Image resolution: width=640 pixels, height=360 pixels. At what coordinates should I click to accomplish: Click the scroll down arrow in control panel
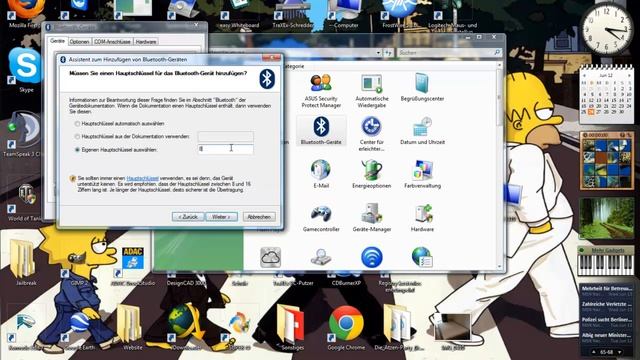(499, 267)
